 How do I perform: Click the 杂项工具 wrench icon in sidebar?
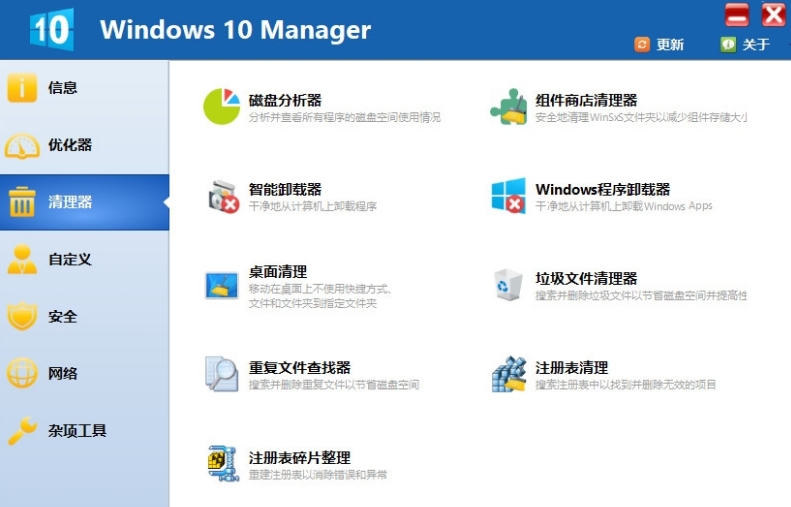tap(22, 430)
